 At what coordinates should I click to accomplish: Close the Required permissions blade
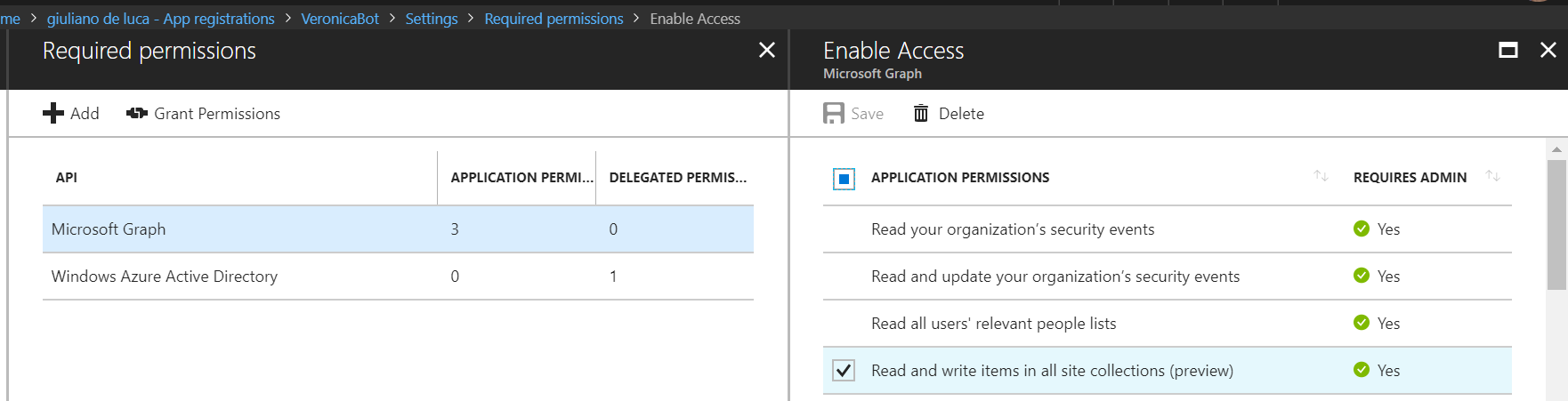[x=766, y=51]
